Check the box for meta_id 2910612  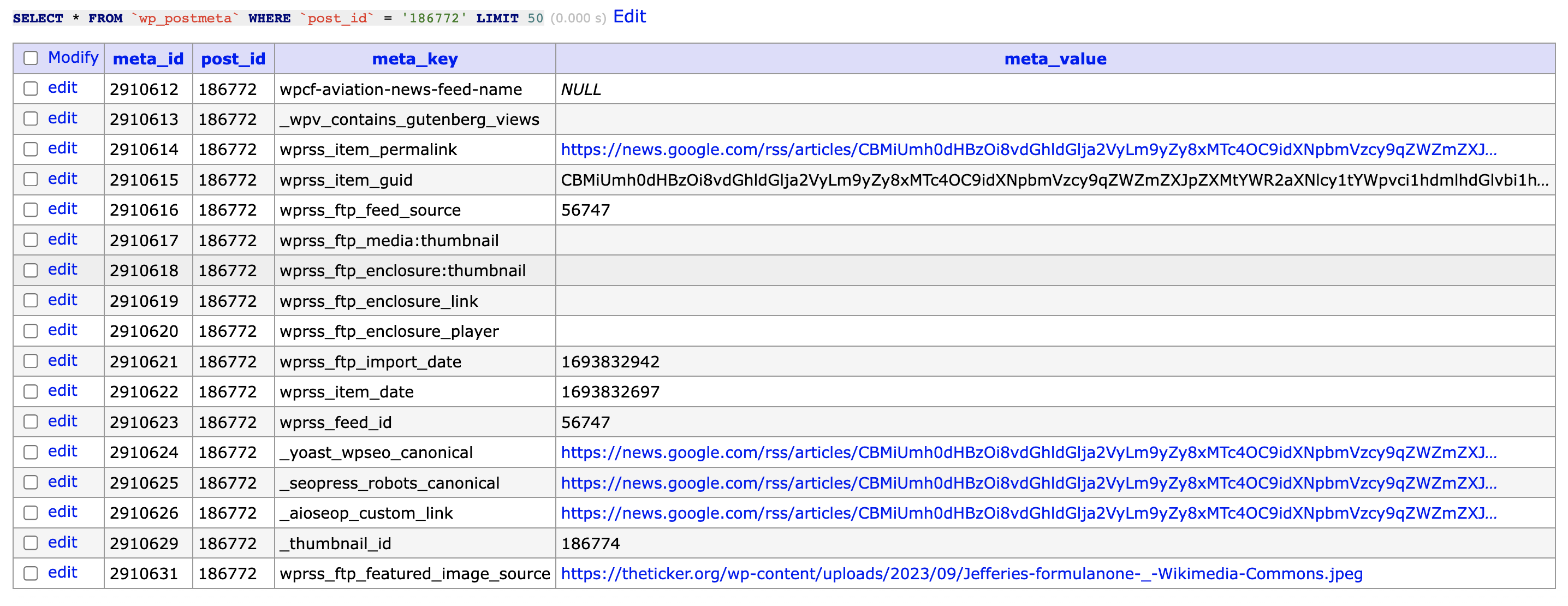click(31, 88)
